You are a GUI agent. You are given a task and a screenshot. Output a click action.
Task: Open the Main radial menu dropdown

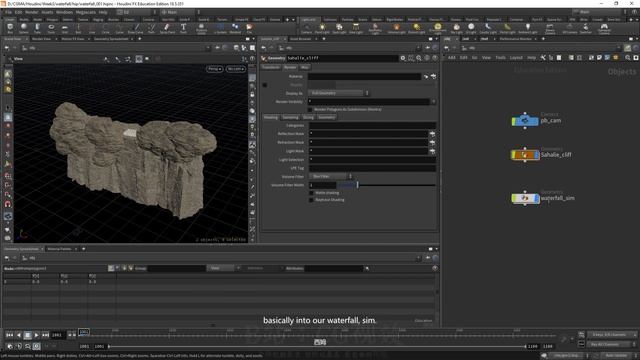180,12
